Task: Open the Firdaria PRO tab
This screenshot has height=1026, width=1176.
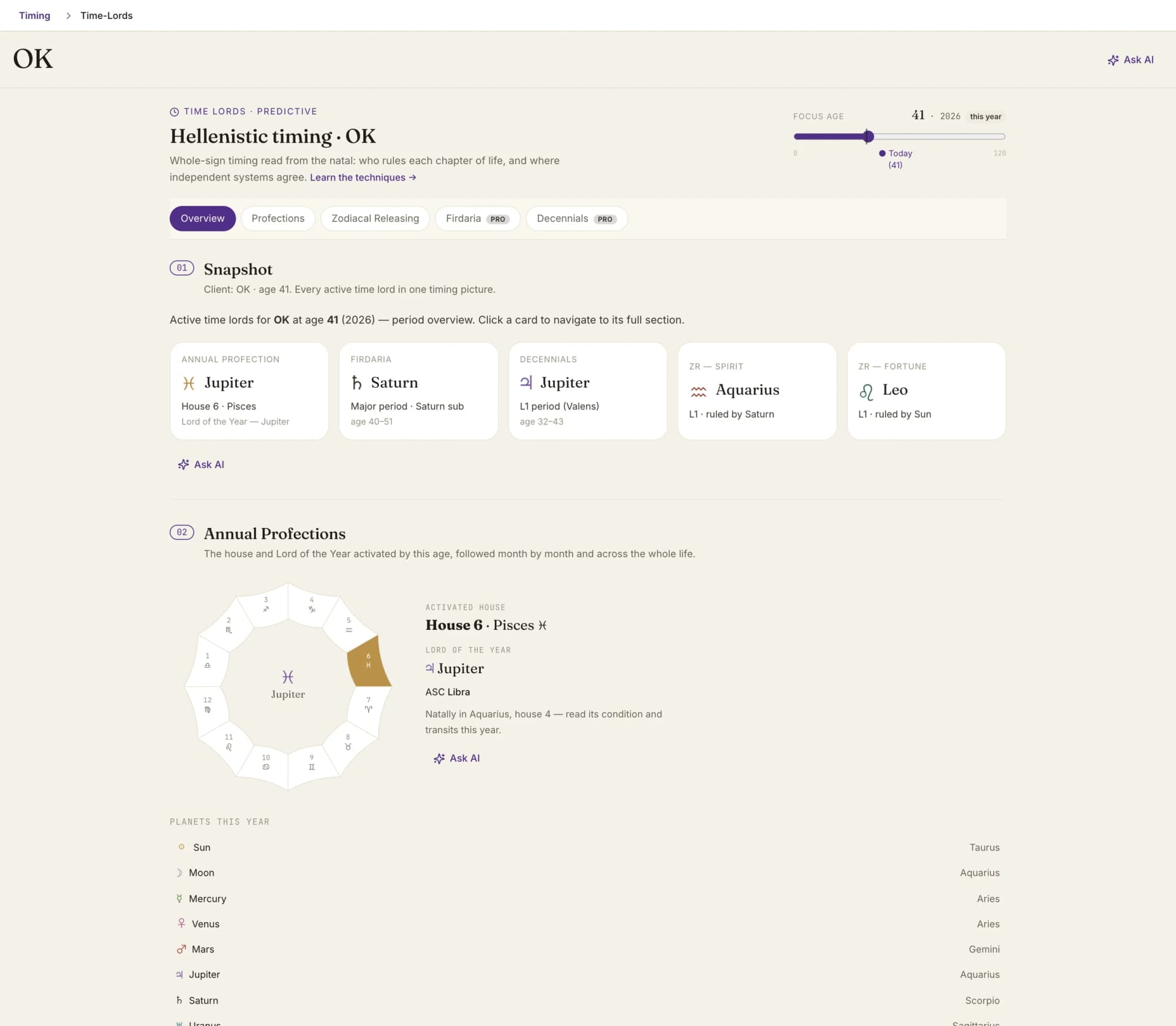Action: [x=478, y=219]
